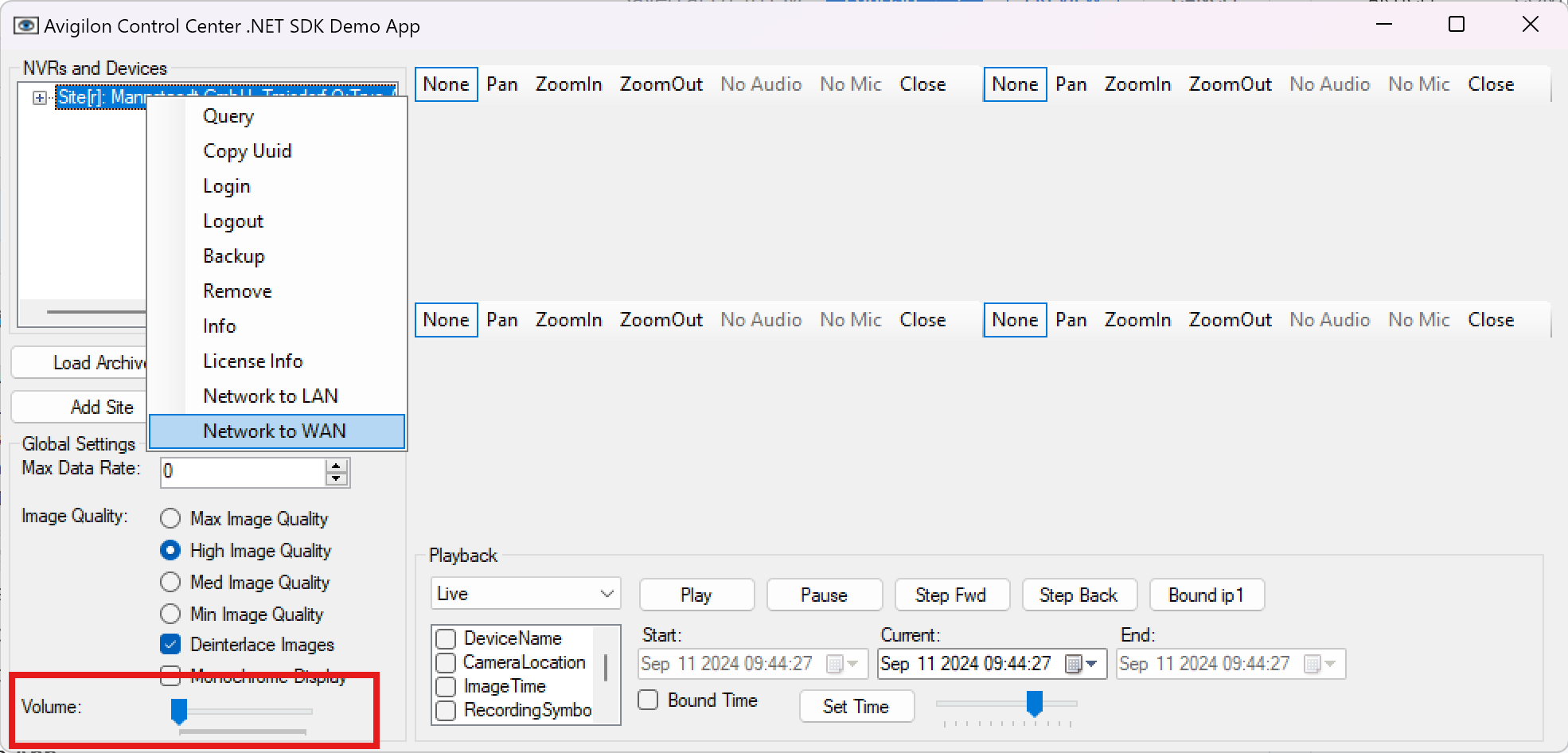The height and width of the screenshot is (753, 1568).
Task: Decrease Max Data Rate with down arrow
Action: (x=337, y=478)
